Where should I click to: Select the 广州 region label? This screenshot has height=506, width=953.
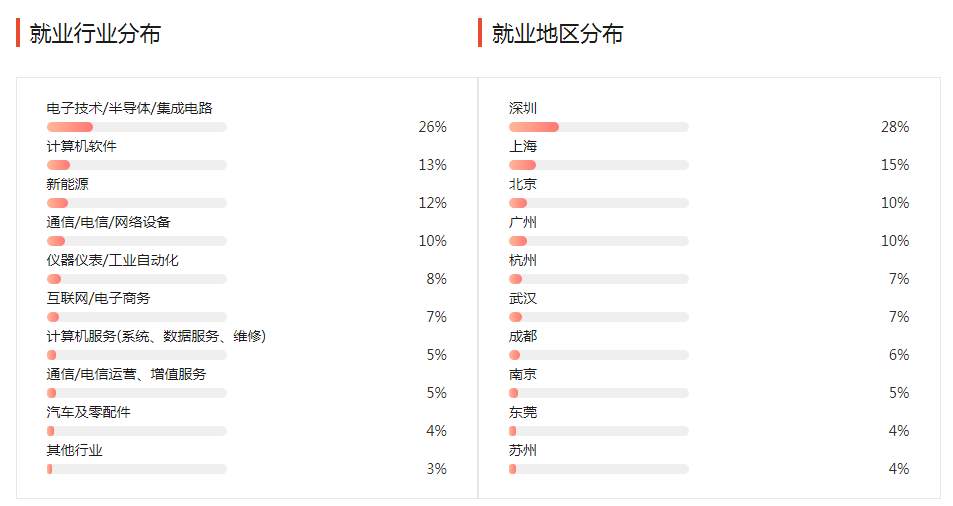[523, 222]
